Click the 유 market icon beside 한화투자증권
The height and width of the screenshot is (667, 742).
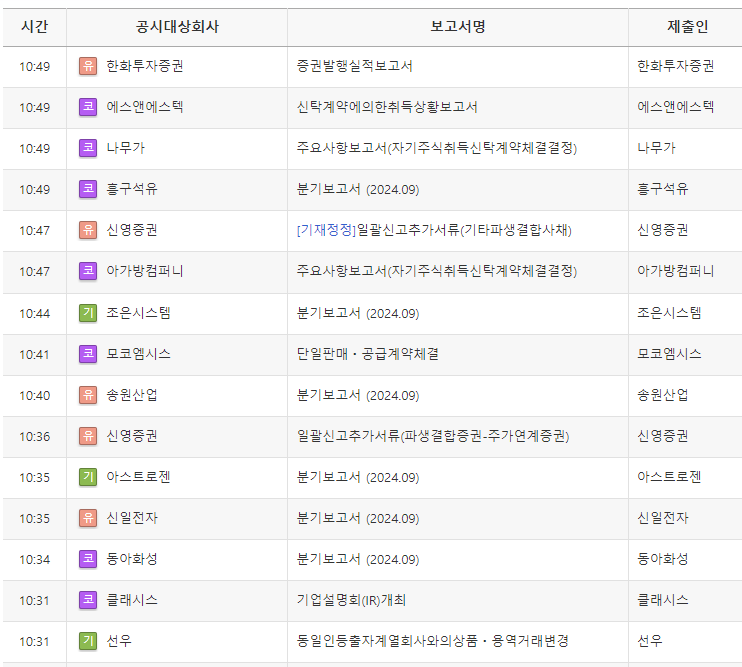88,66
